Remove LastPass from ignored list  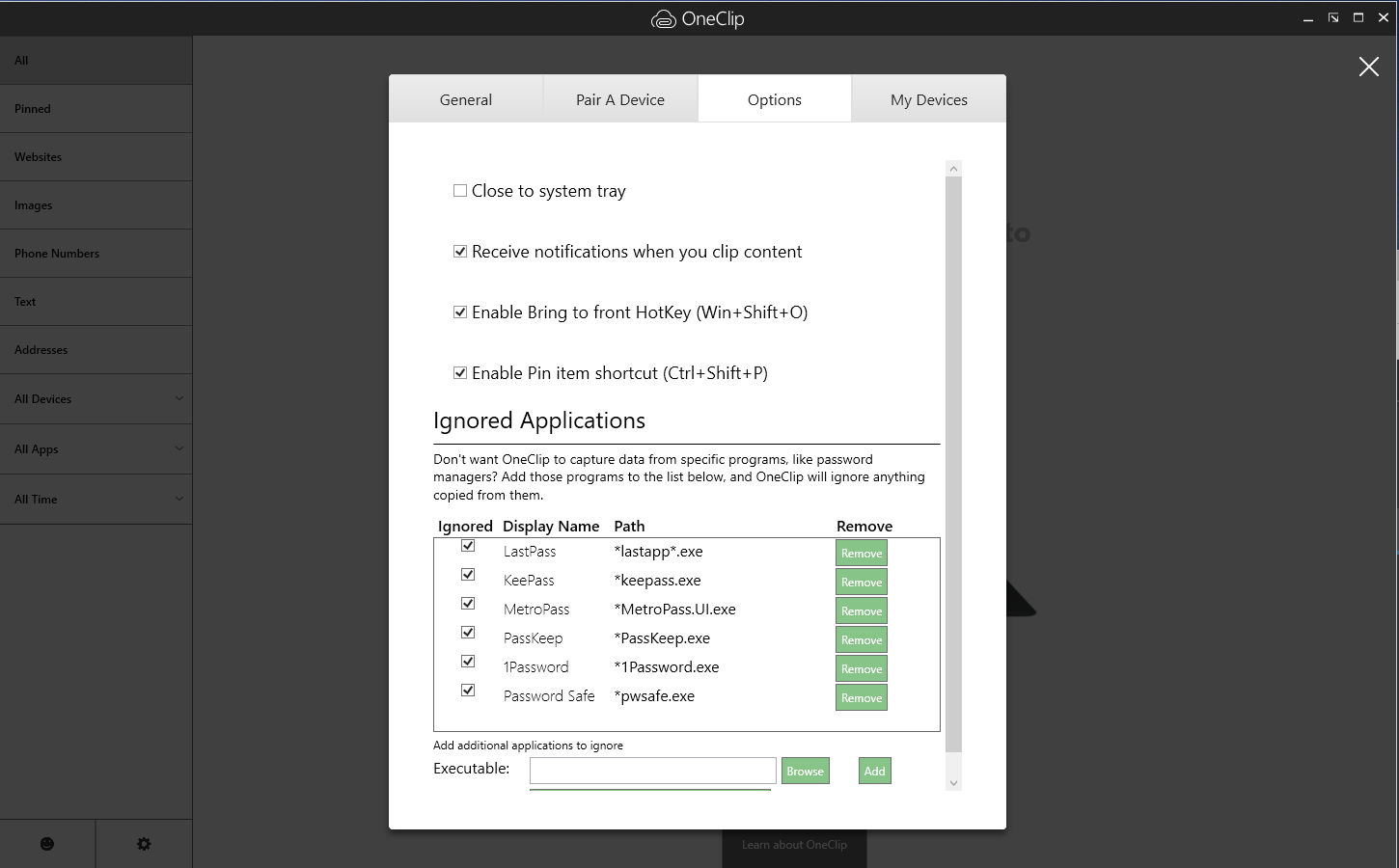pyautogui.click(x=862, y=553)
